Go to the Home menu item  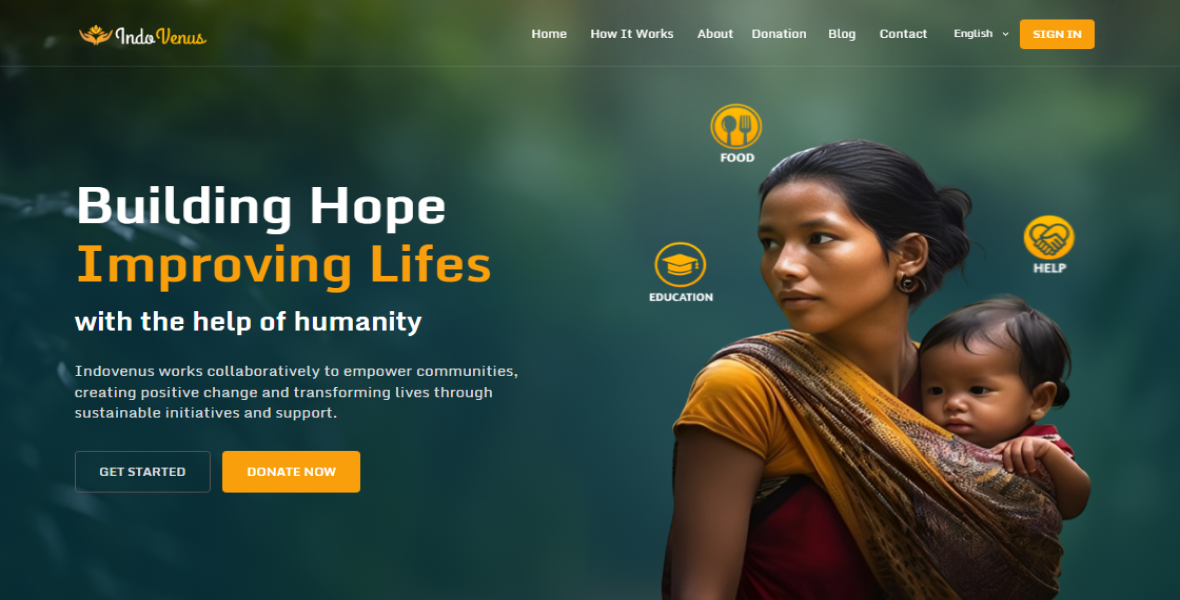(x=549, y=34)
